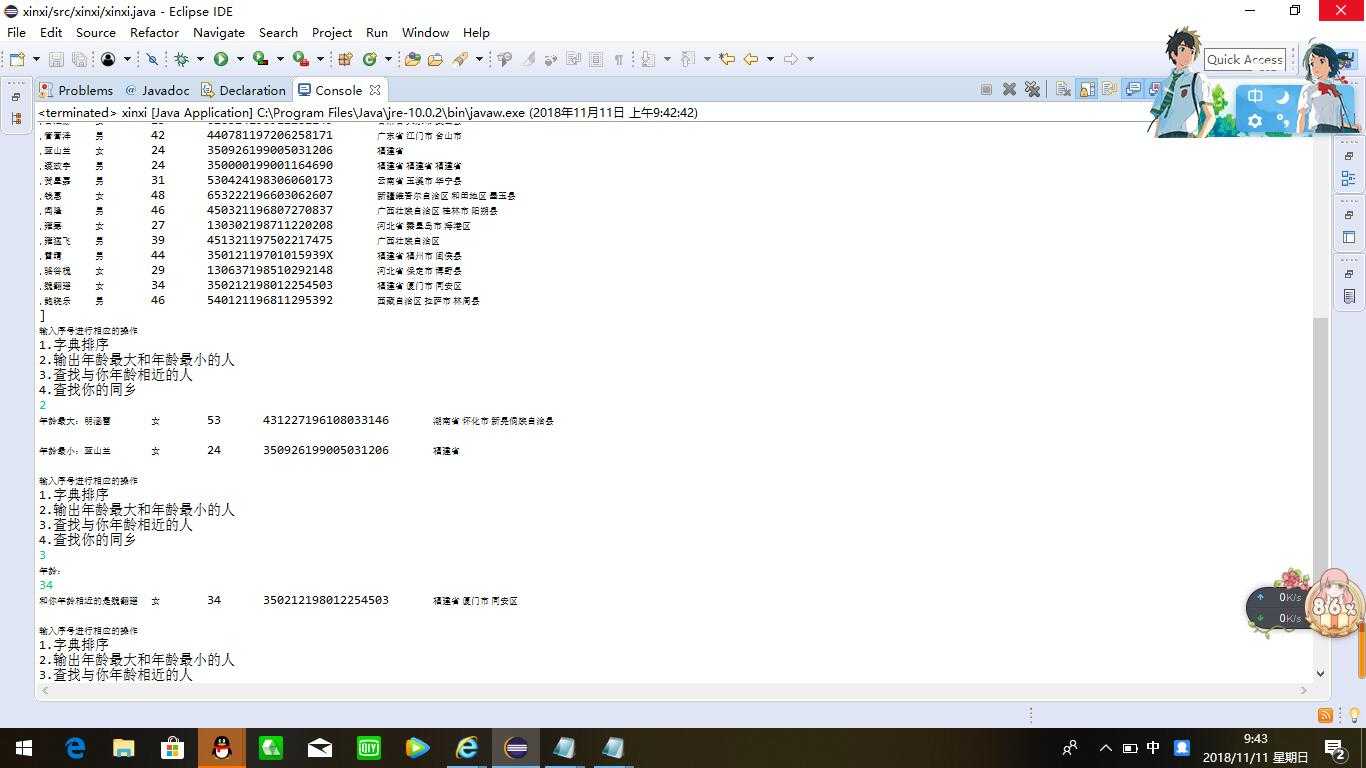This screenshot has height=768, width=1366.
Task: Click the New file wizard icon
Action: 17,59
